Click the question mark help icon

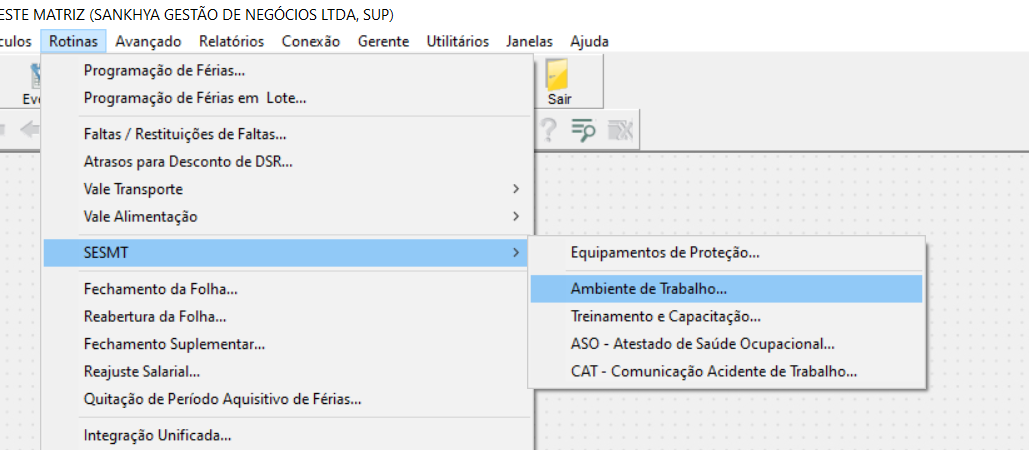(x=548, y=130)
